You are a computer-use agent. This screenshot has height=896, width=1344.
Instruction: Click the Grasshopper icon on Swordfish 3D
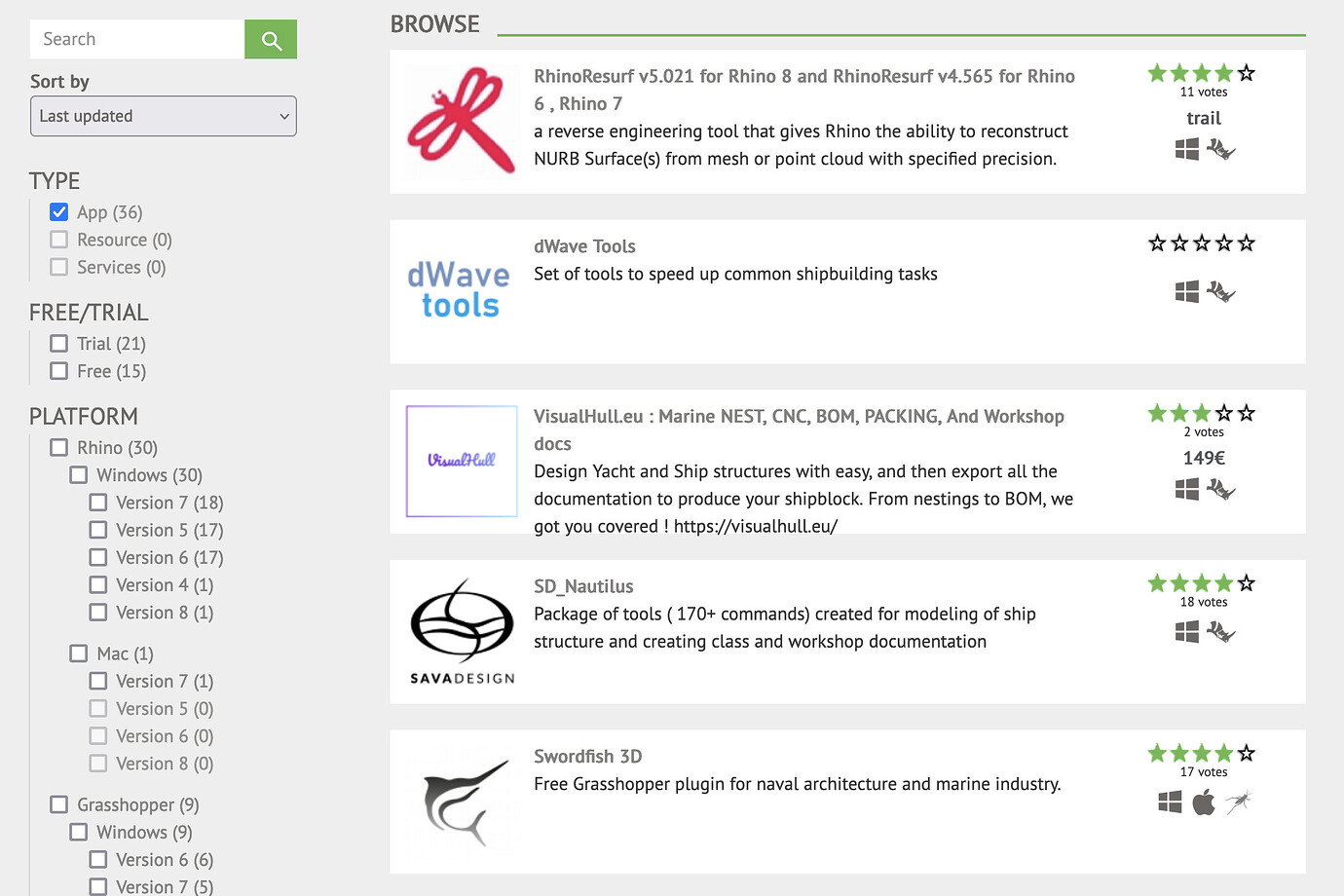click(1238, 803)
